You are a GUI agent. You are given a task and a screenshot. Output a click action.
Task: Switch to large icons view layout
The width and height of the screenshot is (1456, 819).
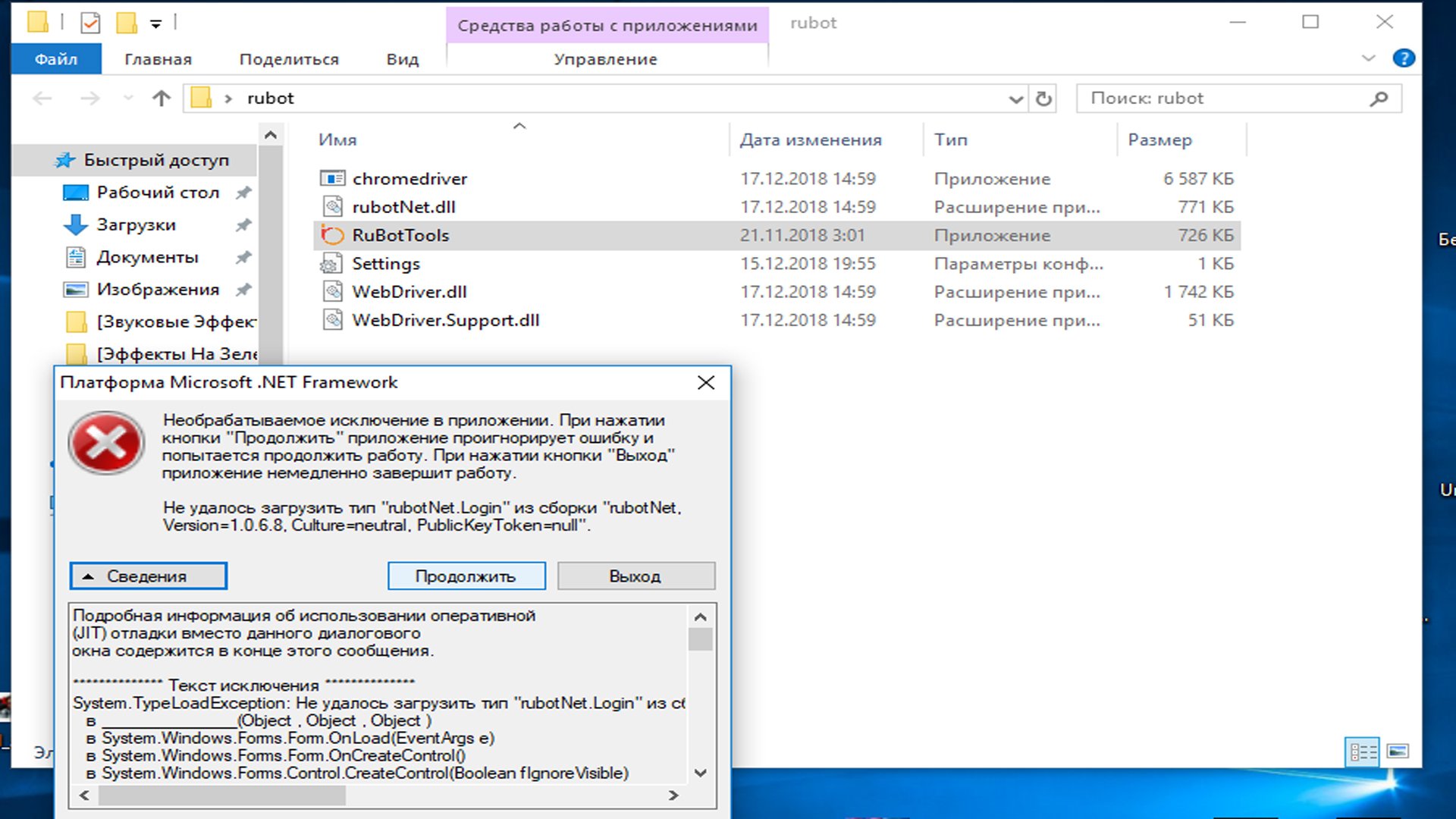1398,752
